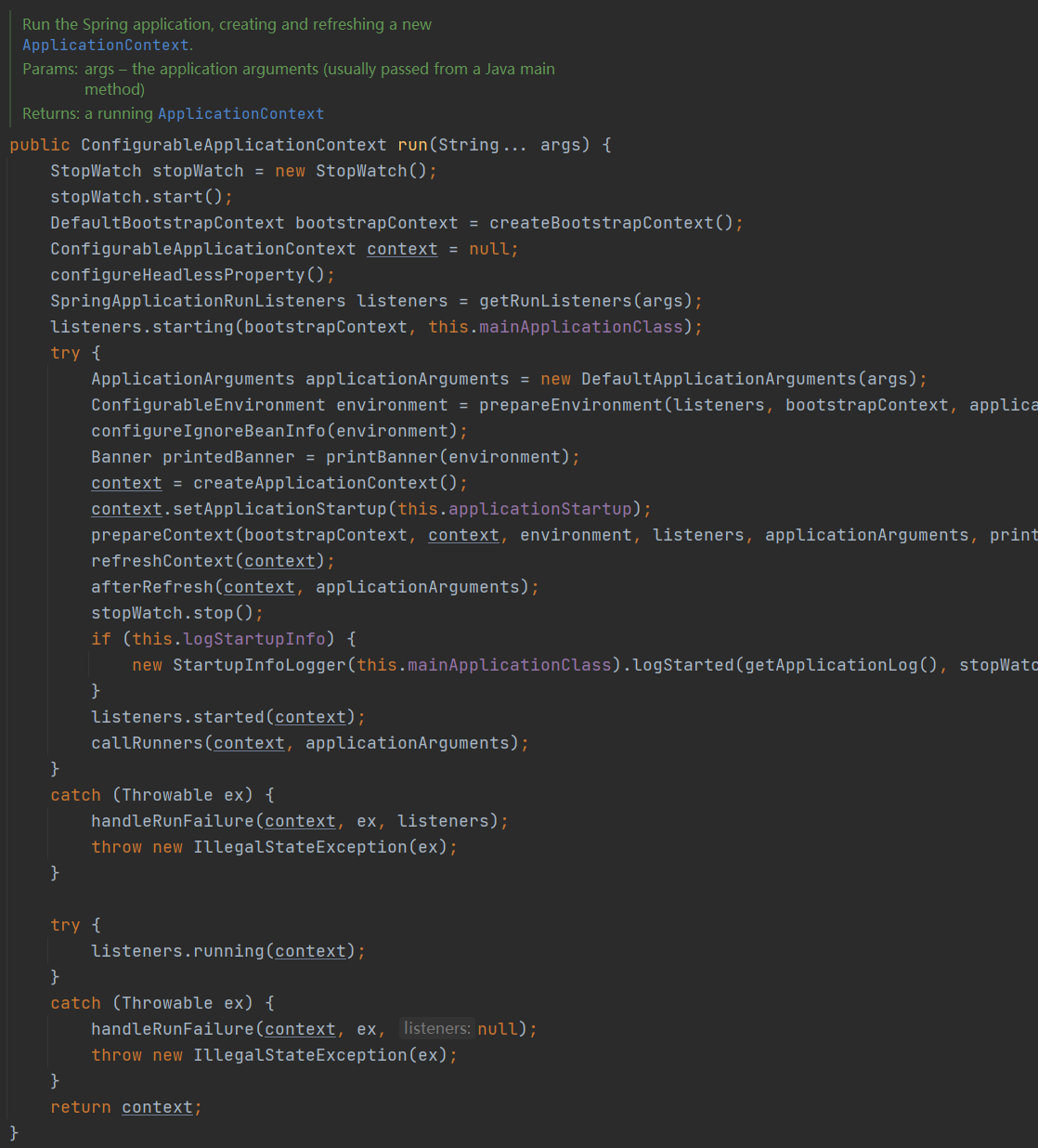1038x1148 pixels.
Task: Click getApplicationLog() call
Action: point(841,665)
